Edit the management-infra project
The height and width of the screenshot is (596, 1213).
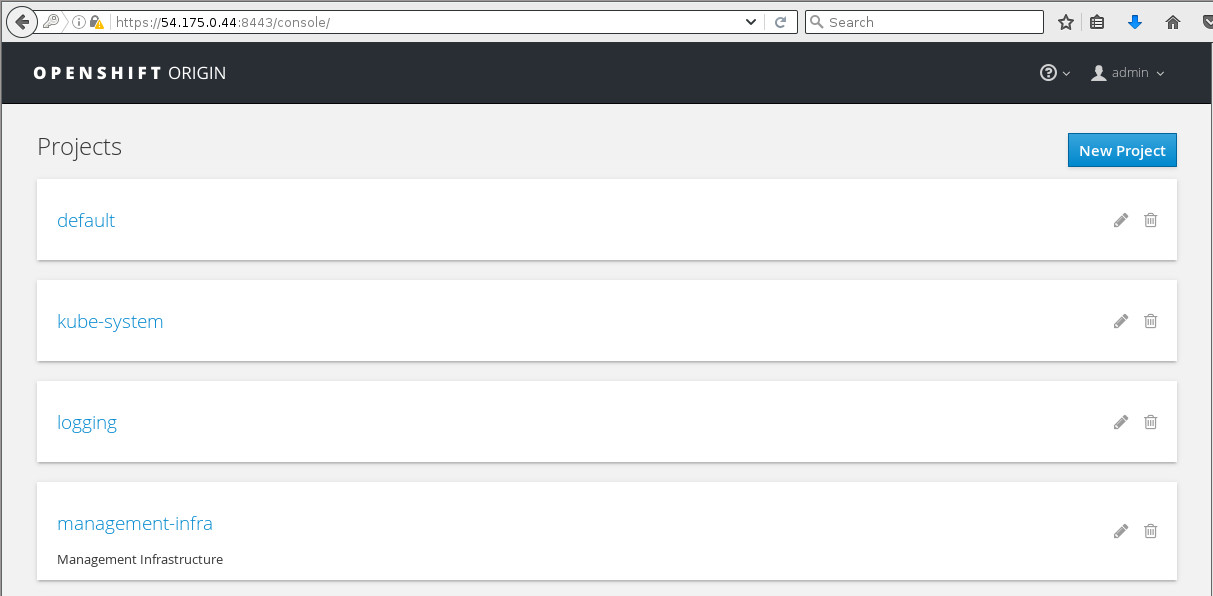[1121, 531]
